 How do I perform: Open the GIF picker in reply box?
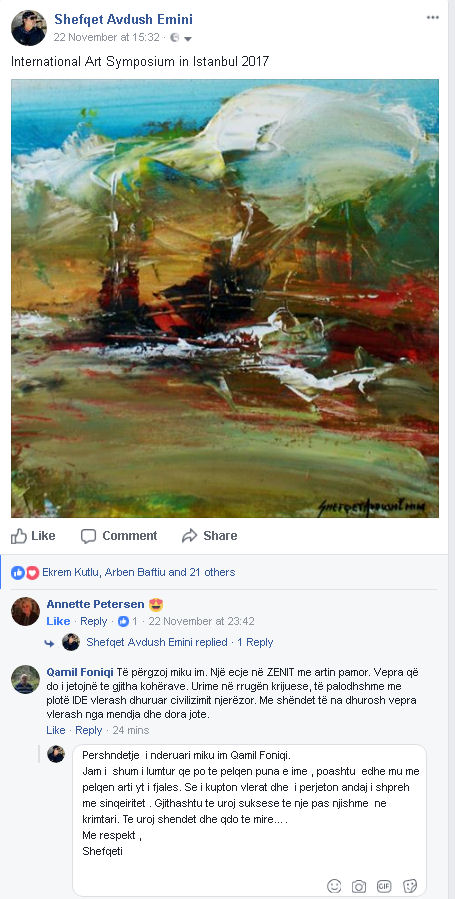pyautogui.click(x=384, y=886)
